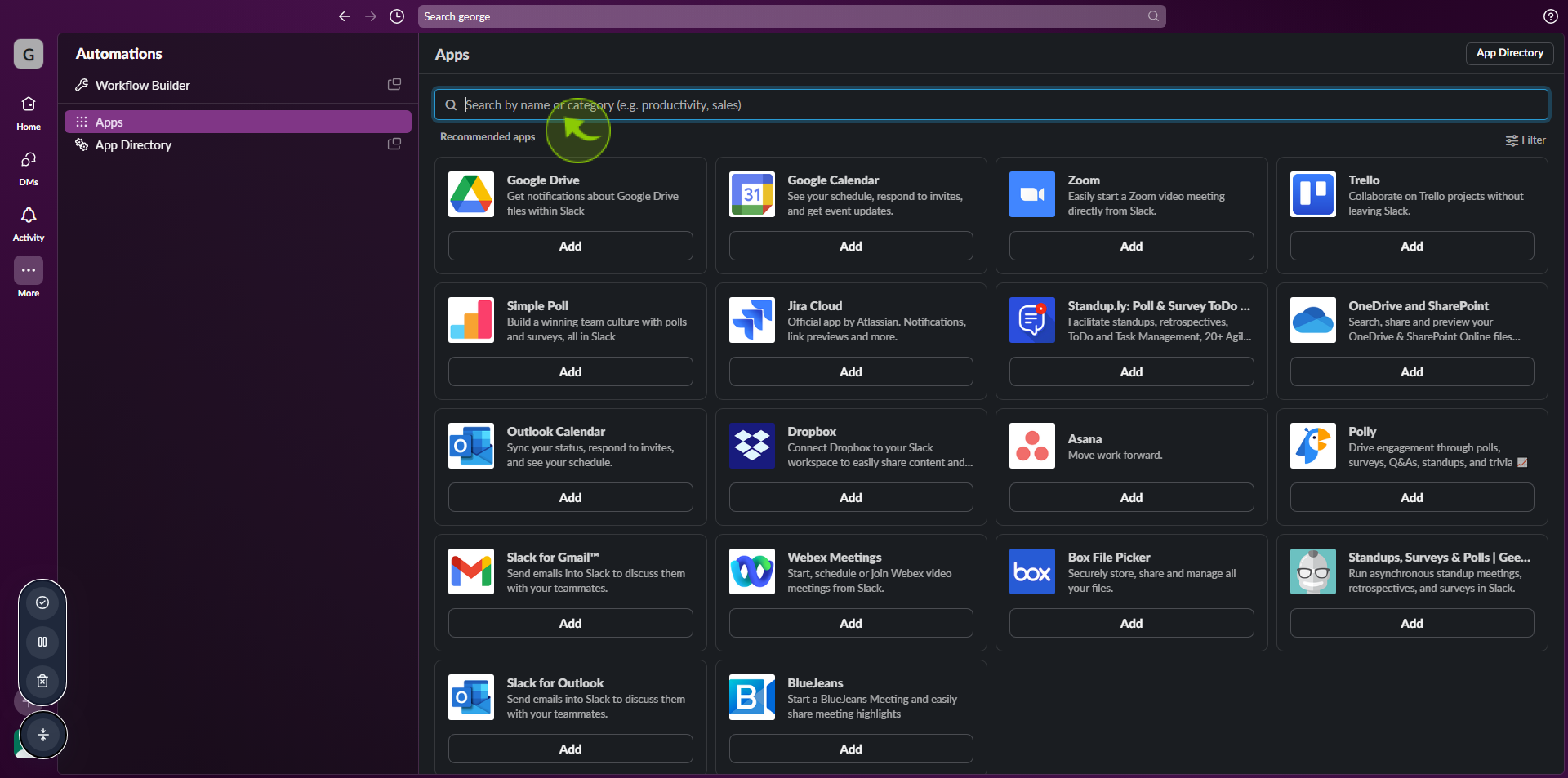Screen dimensions: 1568x778
Task: Add the Webex Meetings app
Action: 851,623
